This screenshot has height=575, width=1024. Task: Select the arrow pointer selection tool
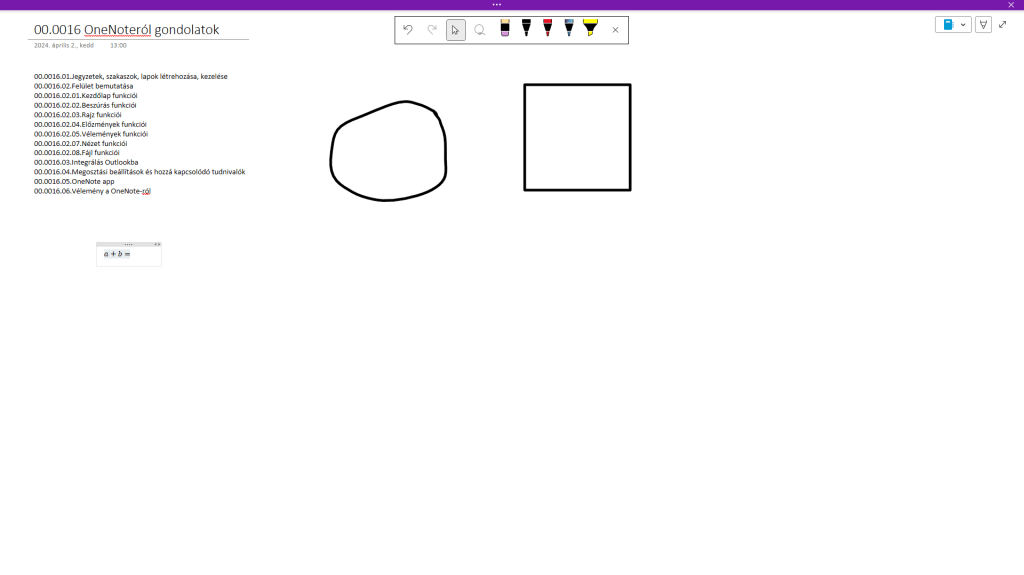point(456,30)
